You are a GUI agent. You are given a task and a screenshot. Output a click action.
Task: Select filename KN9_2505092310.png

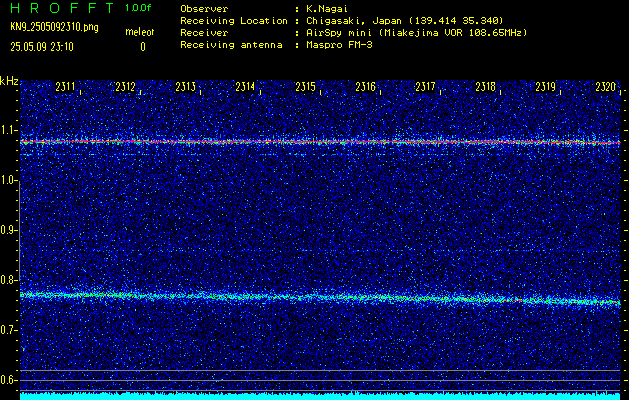[54, 27]
